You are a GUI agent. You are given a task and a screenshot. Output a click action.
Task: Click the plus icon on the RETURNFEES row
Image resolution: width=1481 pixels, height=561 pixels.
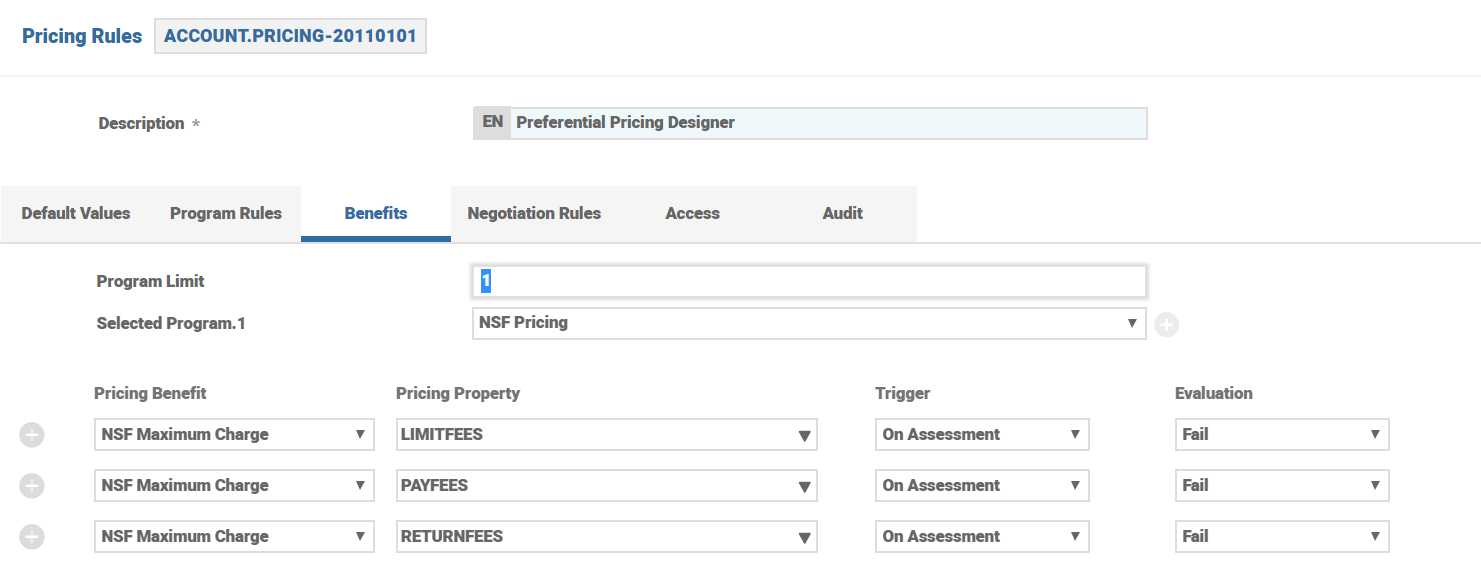32,537
